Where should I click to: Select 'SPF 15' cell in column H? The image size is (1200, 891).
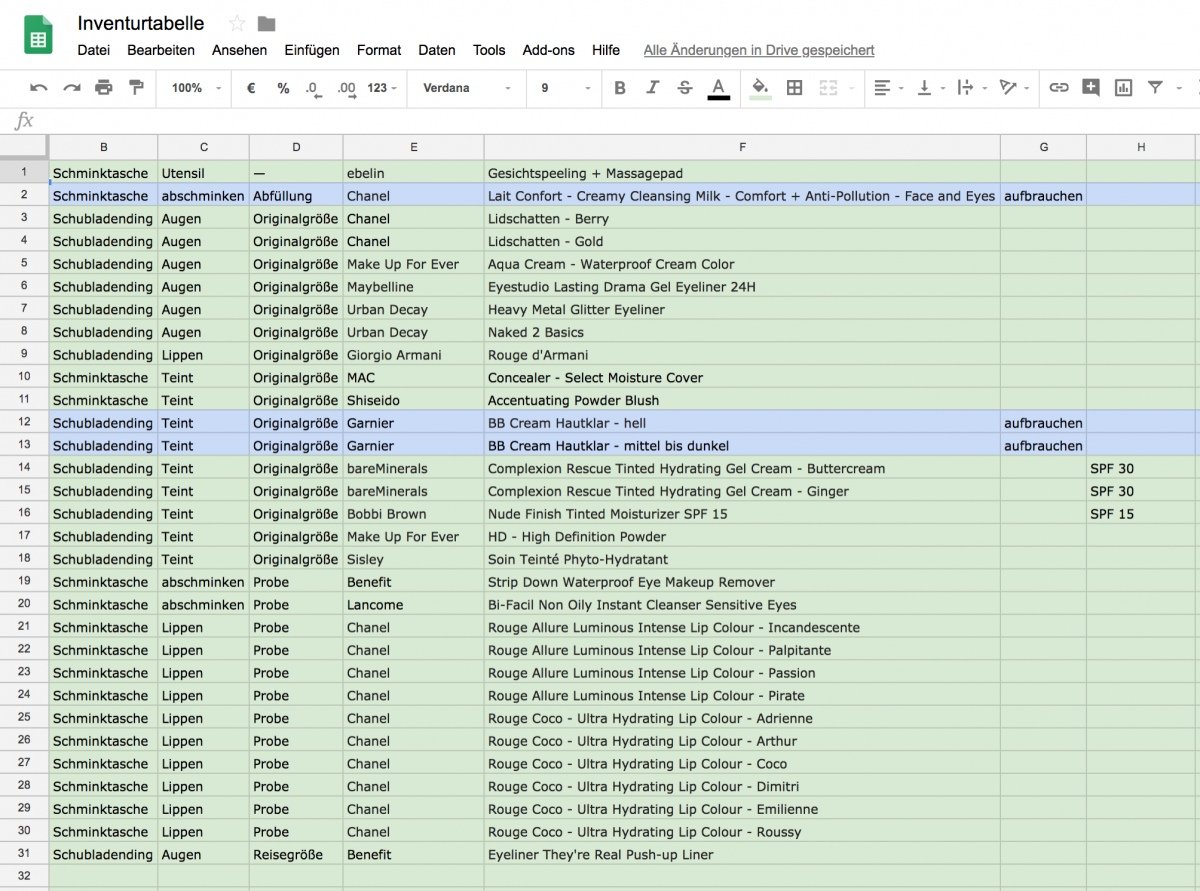(1141, 514)
